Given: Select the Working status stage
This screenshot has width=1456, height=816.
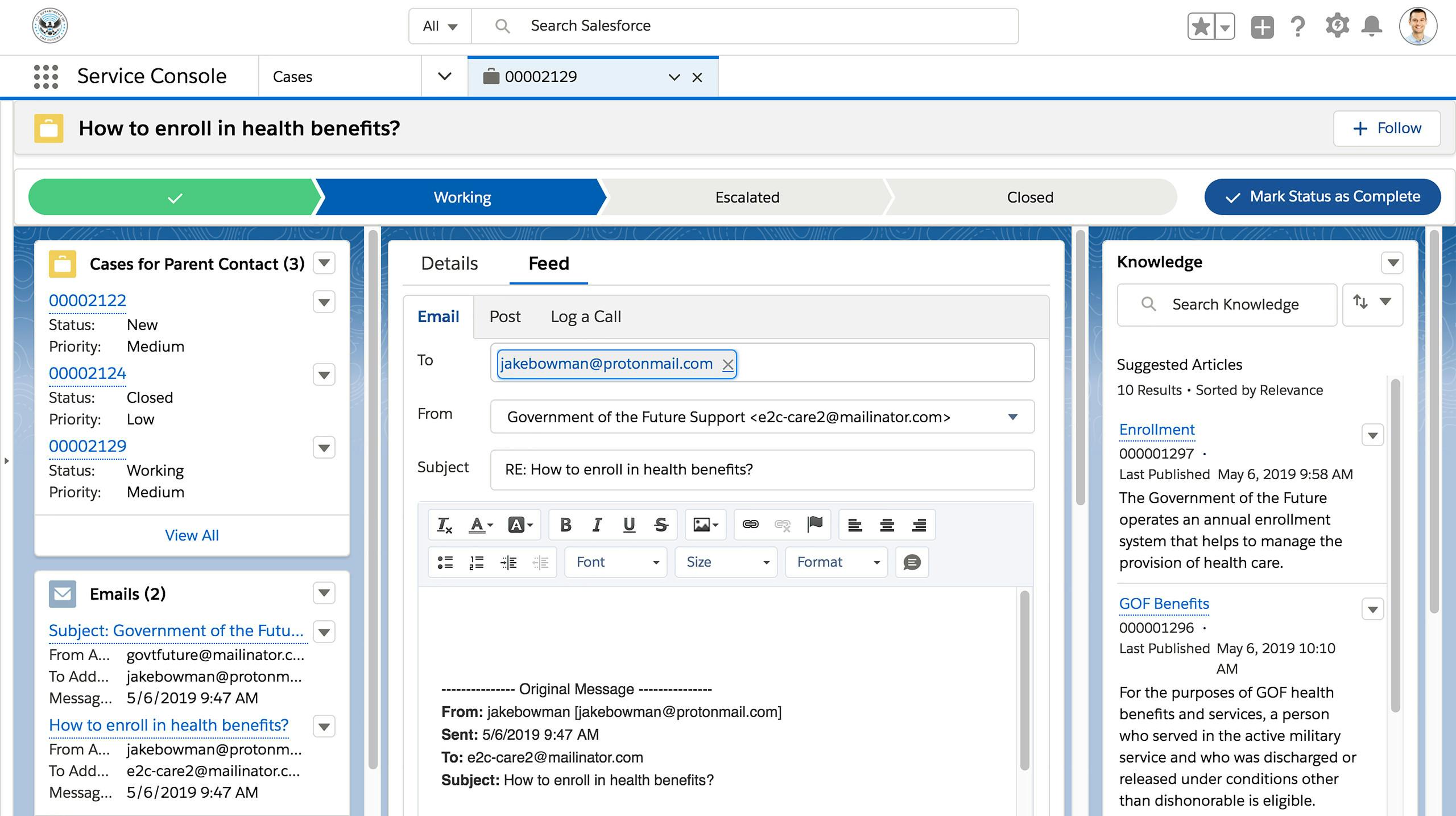Looking at the screenshot, I should click(462, 197).
